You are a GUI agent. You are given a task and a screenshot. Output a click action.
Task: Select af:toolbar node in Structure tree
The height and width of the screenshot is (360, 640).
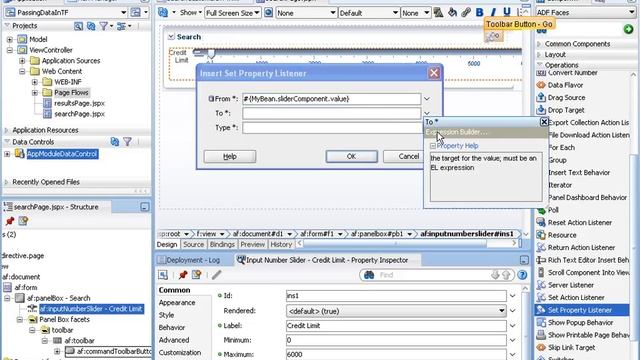pyautogui.click(x=79, y=340)
